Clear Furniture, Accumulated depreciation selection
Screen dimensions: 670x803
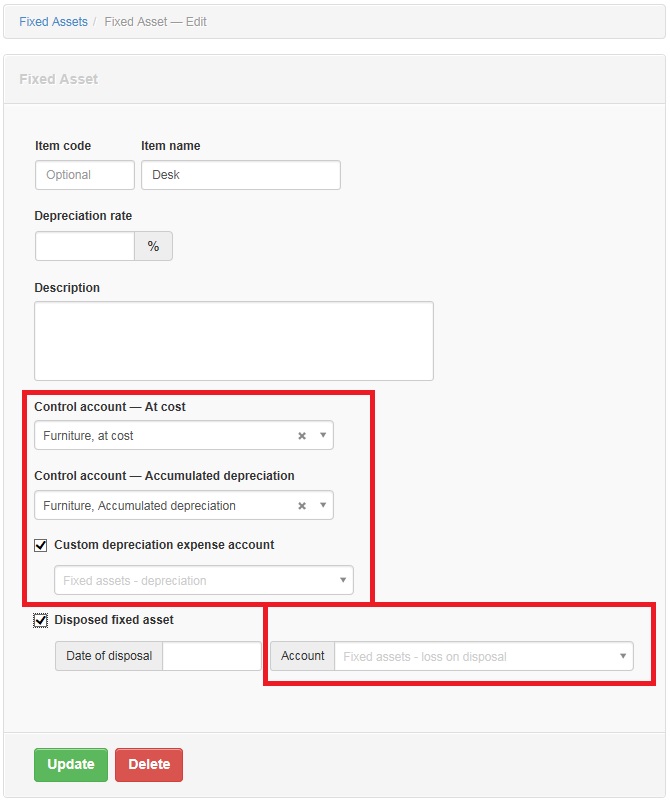[x=302, y=506]
